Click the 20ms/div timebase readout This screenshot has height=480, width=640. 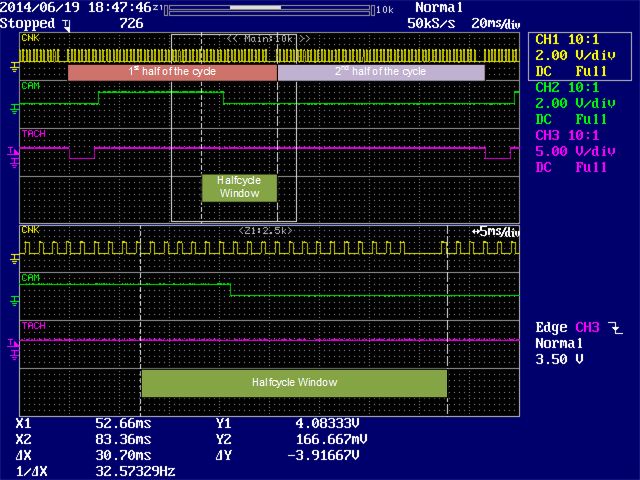pos(496,24)
